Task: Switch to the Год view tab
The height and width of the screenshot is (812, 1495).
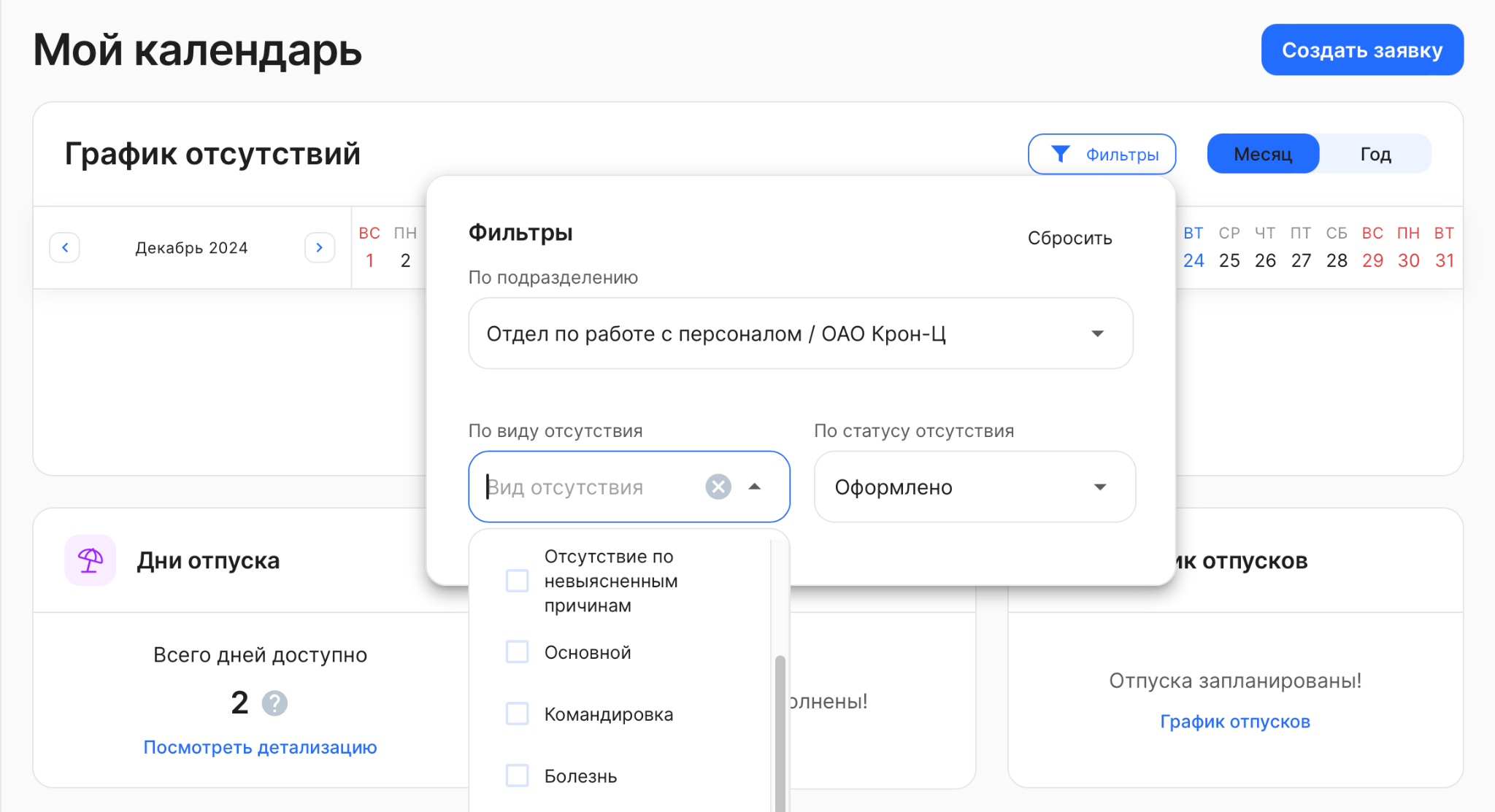Action: (1375, 154)
